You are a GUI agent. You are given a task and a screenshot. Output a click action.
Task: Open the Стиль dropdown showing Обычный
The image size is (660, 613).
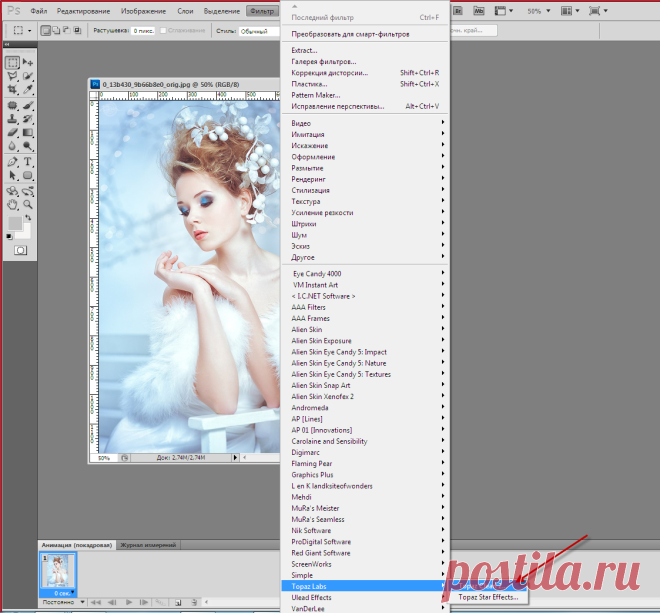[259, 31]
